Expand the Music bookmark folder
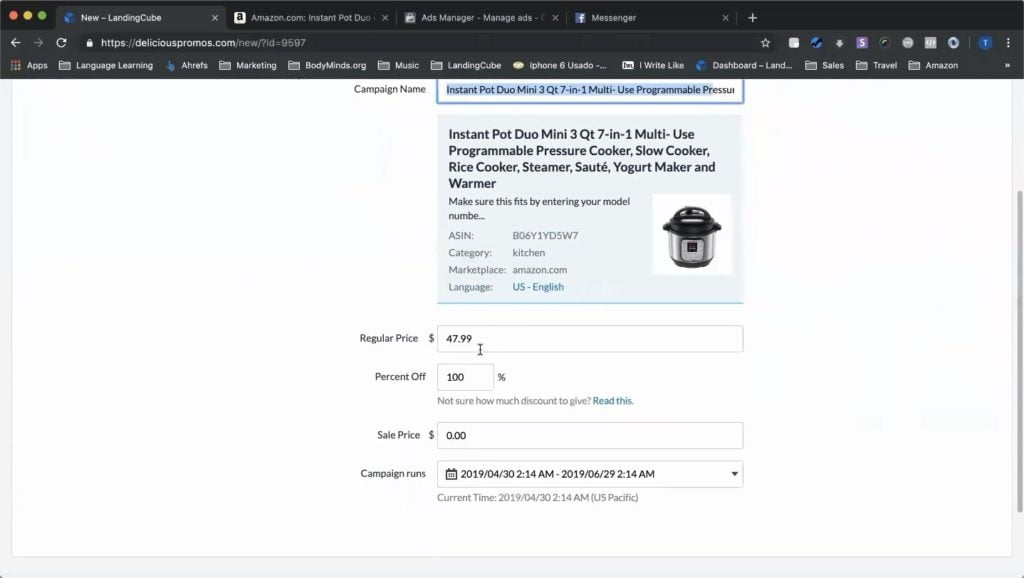 pos(398,65)
